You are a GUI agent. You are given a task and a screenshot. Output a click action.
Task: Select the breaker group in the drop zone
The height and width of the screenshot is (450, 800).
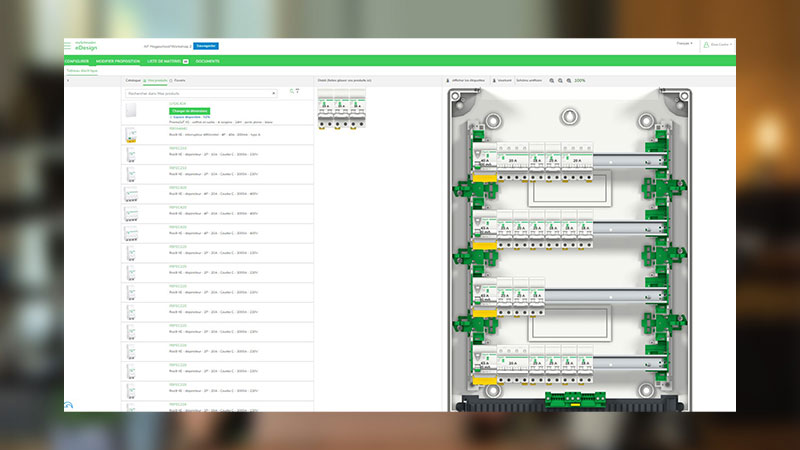[x=341, y=109]
